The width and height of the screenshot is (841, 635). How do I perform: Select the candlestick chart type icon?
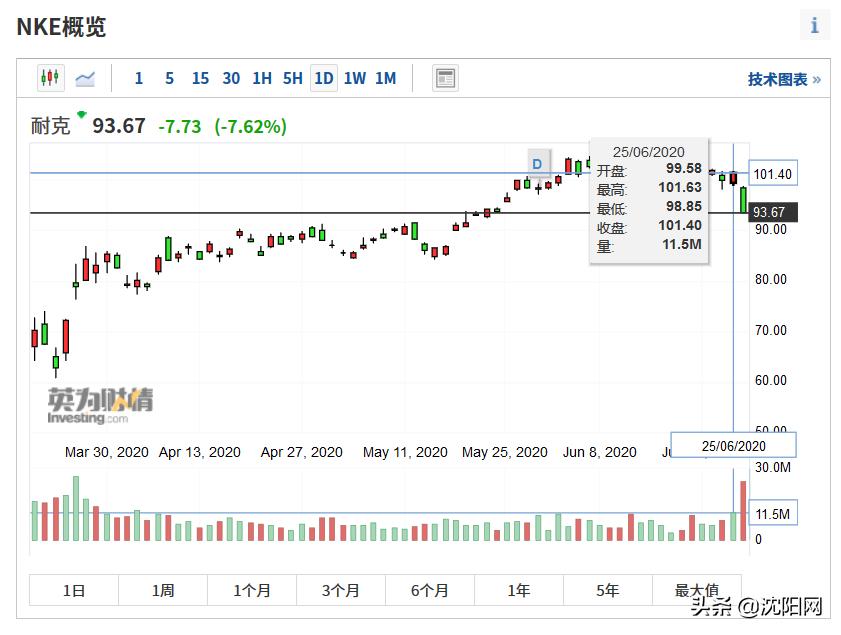point(50,78)
